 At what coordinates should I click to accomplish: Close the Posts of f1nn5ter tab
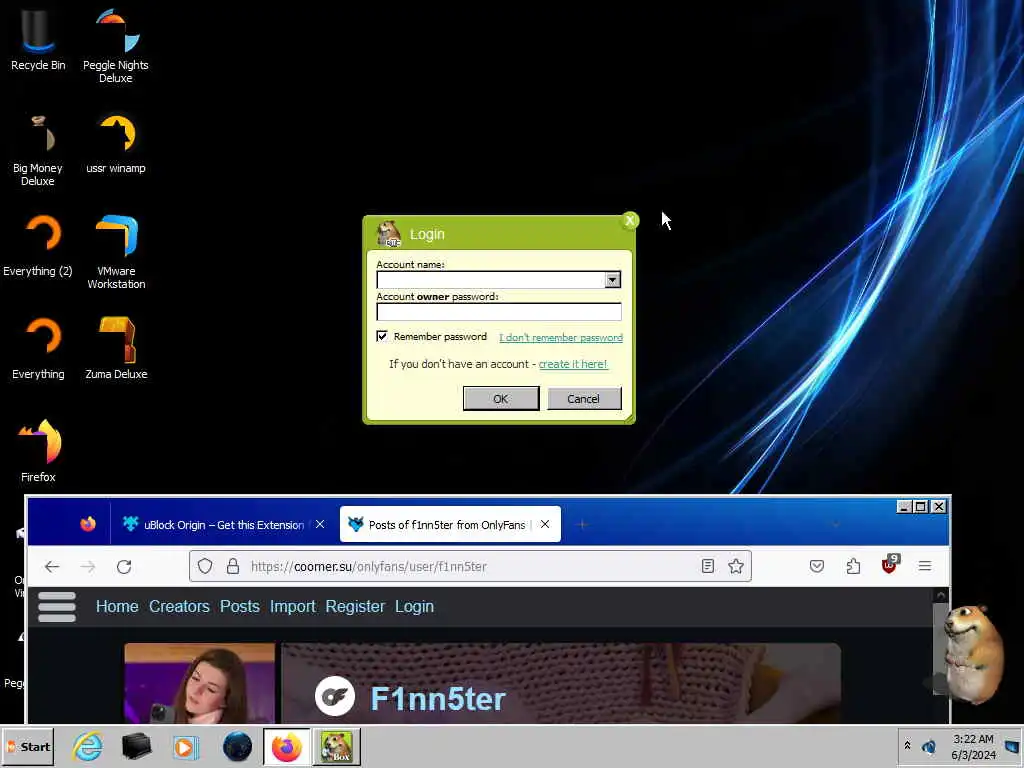[545, 524]
